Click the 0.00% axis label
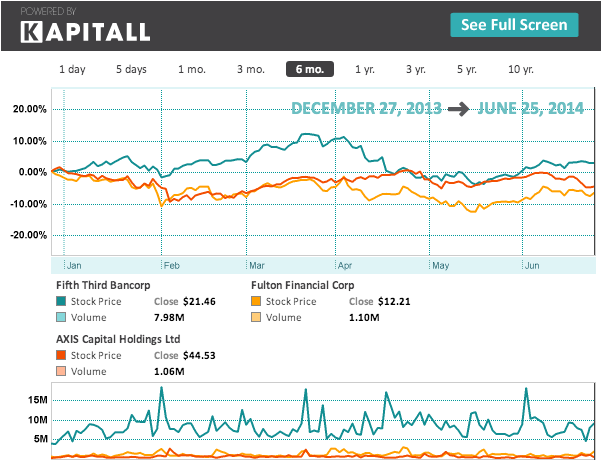 (x=33, y=172)
